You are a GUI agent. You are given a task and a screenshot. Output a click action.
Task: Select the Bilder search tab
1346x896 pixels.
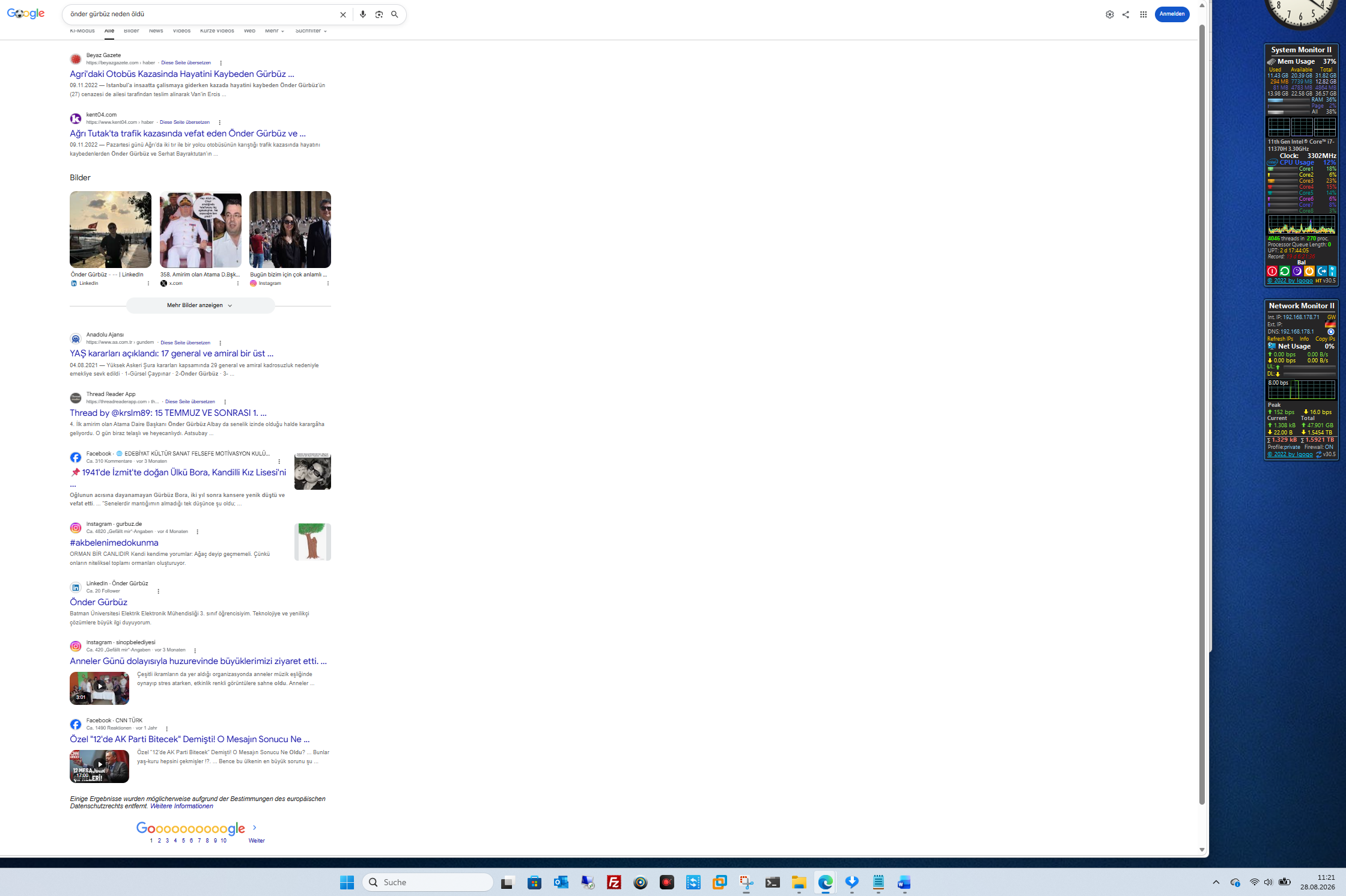tap(131, 31)
